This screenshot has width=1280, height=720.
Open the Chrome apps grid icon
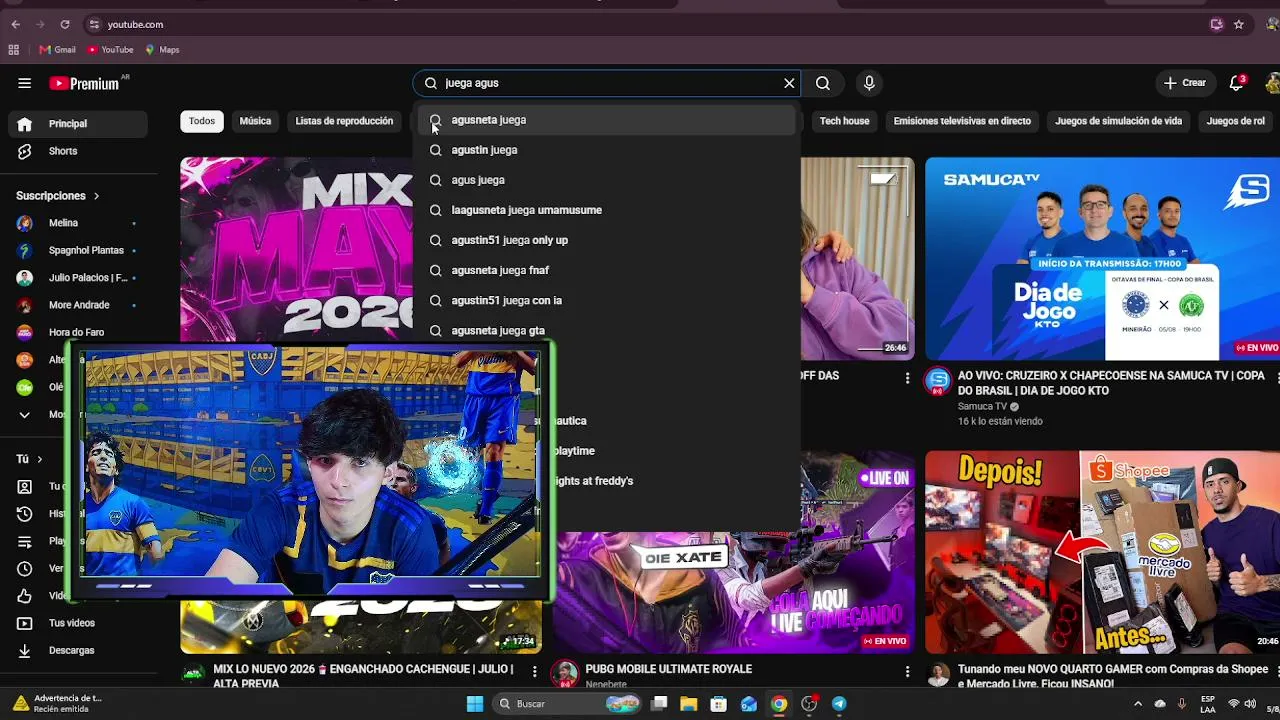coord(14,50)
